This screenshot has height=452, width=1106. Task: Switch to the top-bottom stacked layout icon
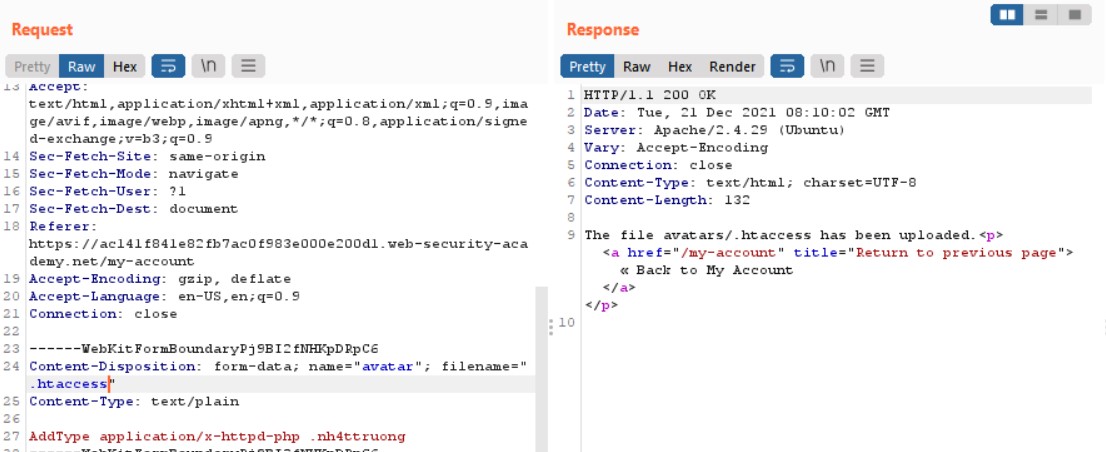pos(1041,15)
